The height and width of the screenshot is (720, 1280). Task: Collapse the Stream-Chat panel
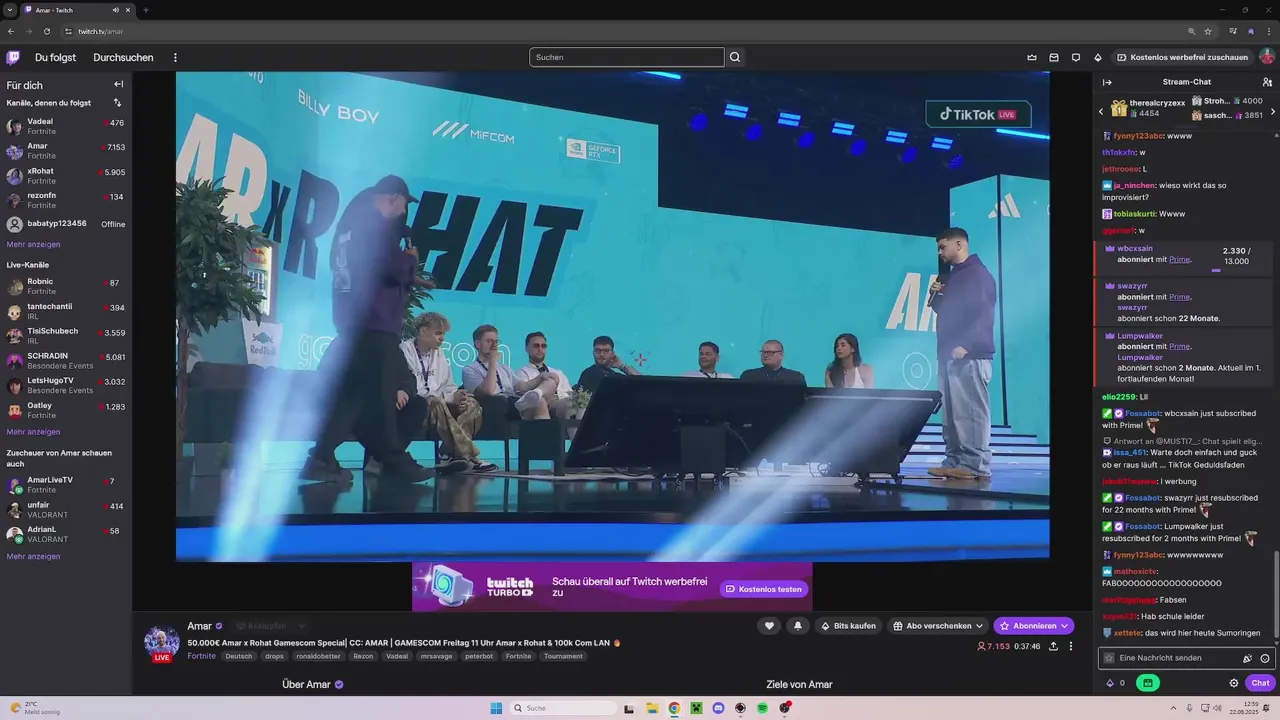[x=1107, y=82]
